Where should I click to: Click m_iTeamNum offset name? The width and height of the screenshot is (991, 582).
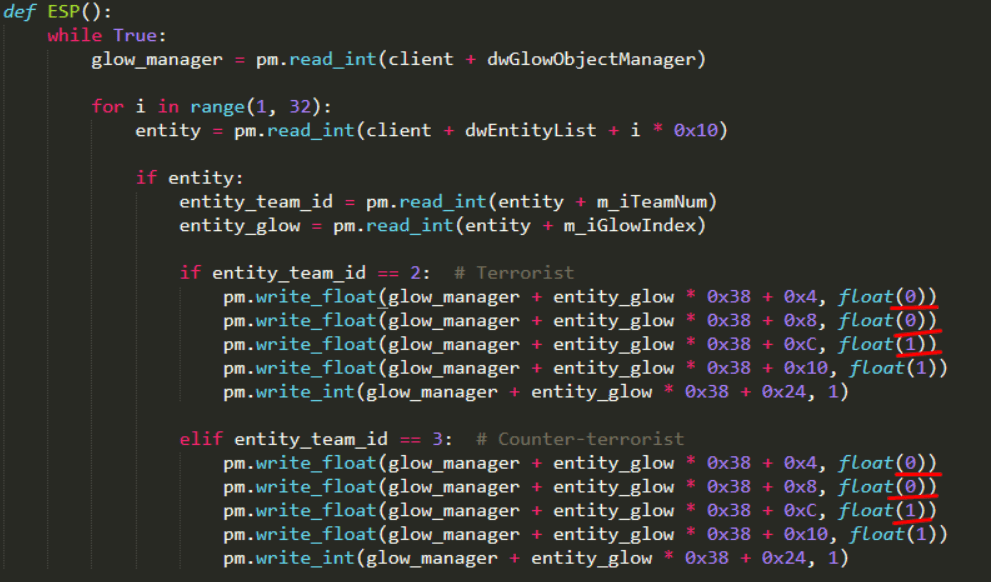tap(651, 202)
